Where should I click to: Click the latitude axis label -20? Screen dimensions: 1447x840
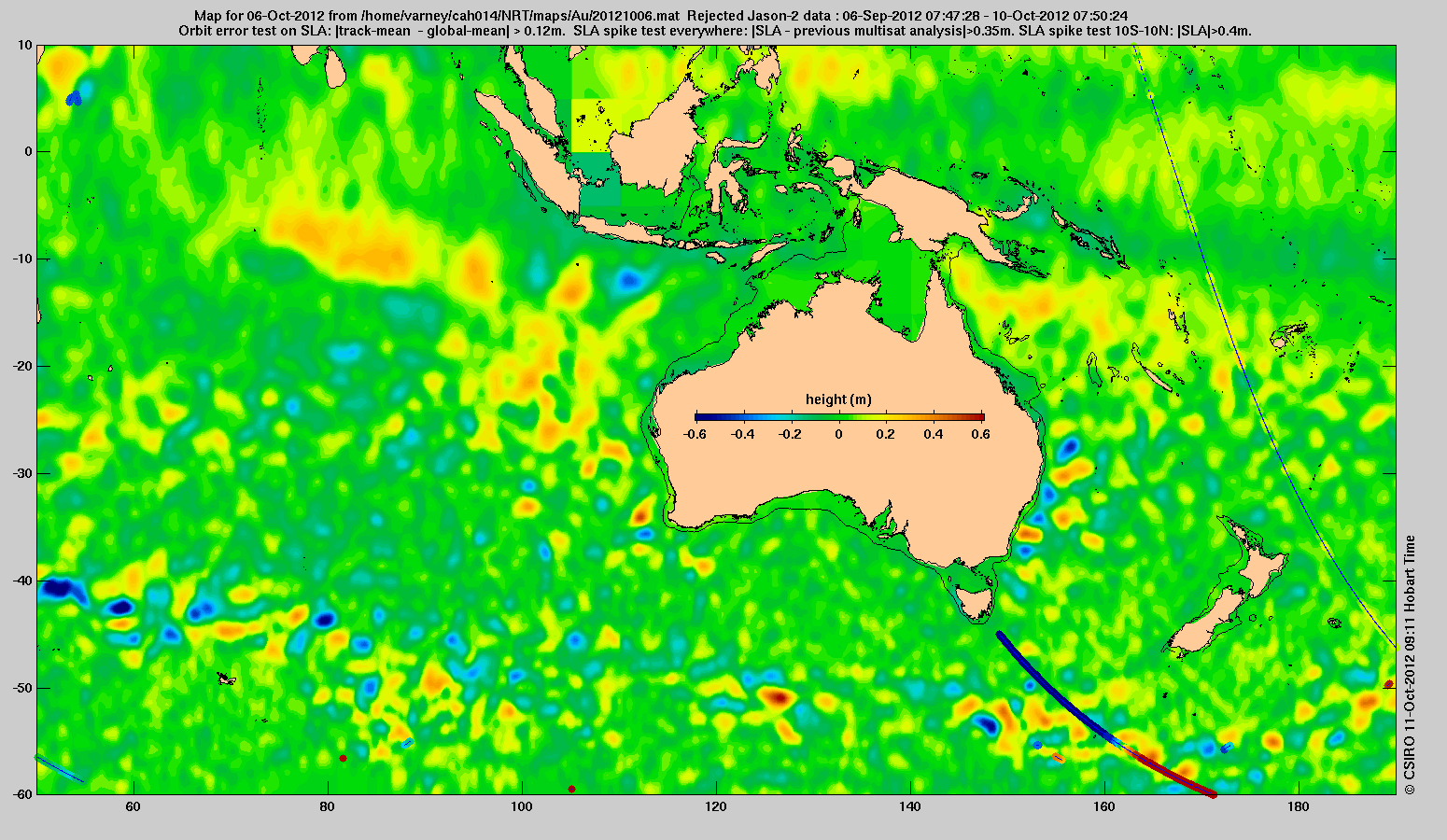pyautogui.click(x=21, y=366)
